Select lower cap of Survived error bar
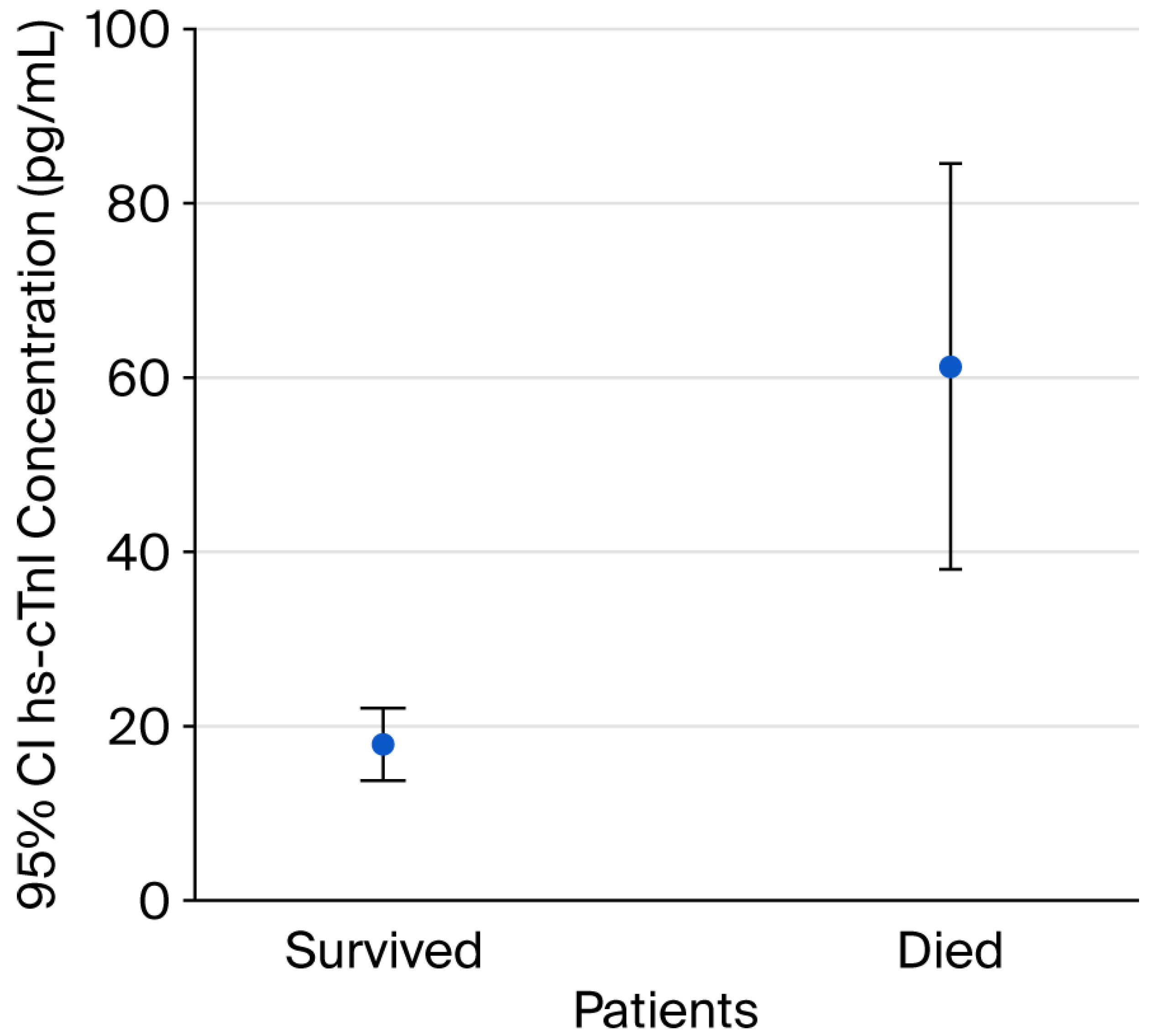The image size is (1150, 1036). (x=383, y=780)
